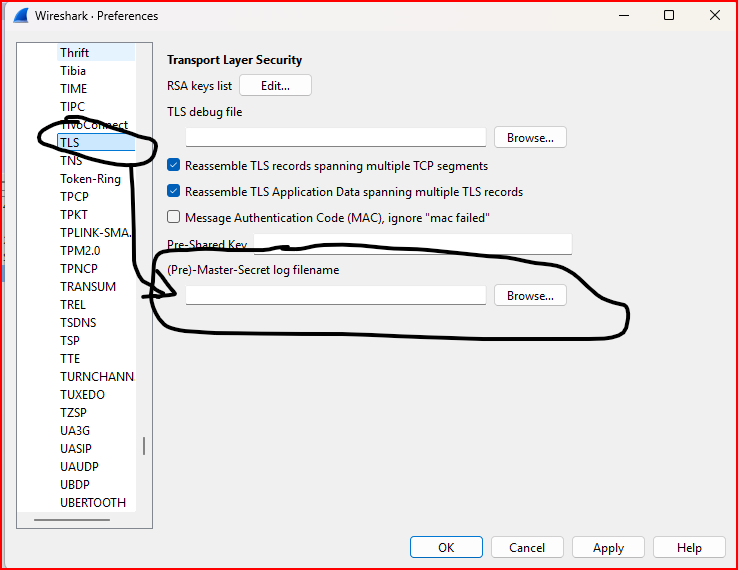Enable Reassemble TLS records spanning multiple TCP segments
The image size is (738, 570).
coord(174,165)
